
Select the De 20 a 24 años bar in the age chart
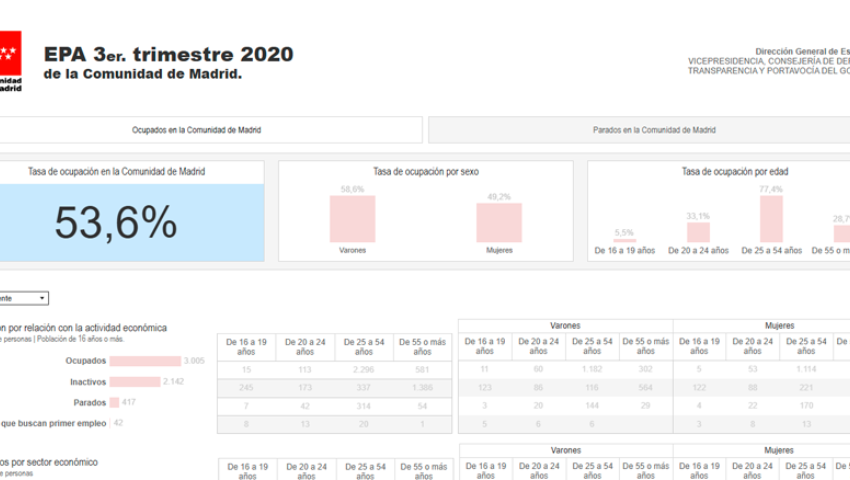pos(698,232)
